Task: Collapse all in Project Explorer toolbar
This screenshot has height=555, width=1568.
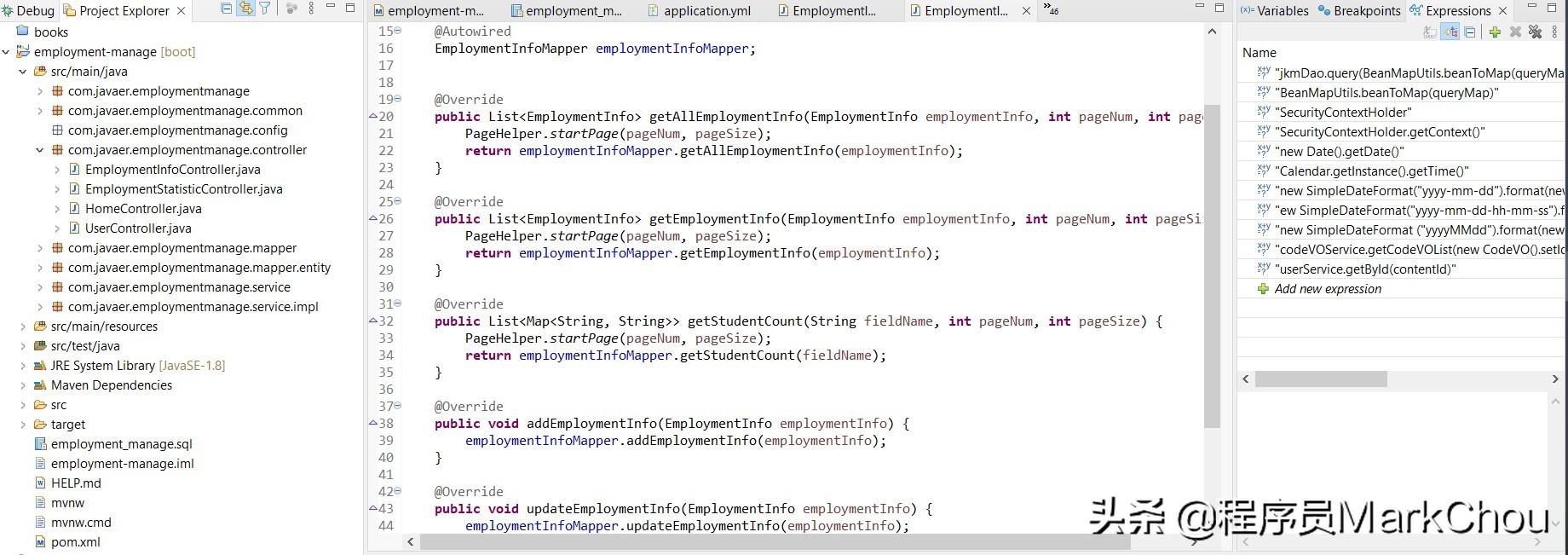Action: pos(226,9)
